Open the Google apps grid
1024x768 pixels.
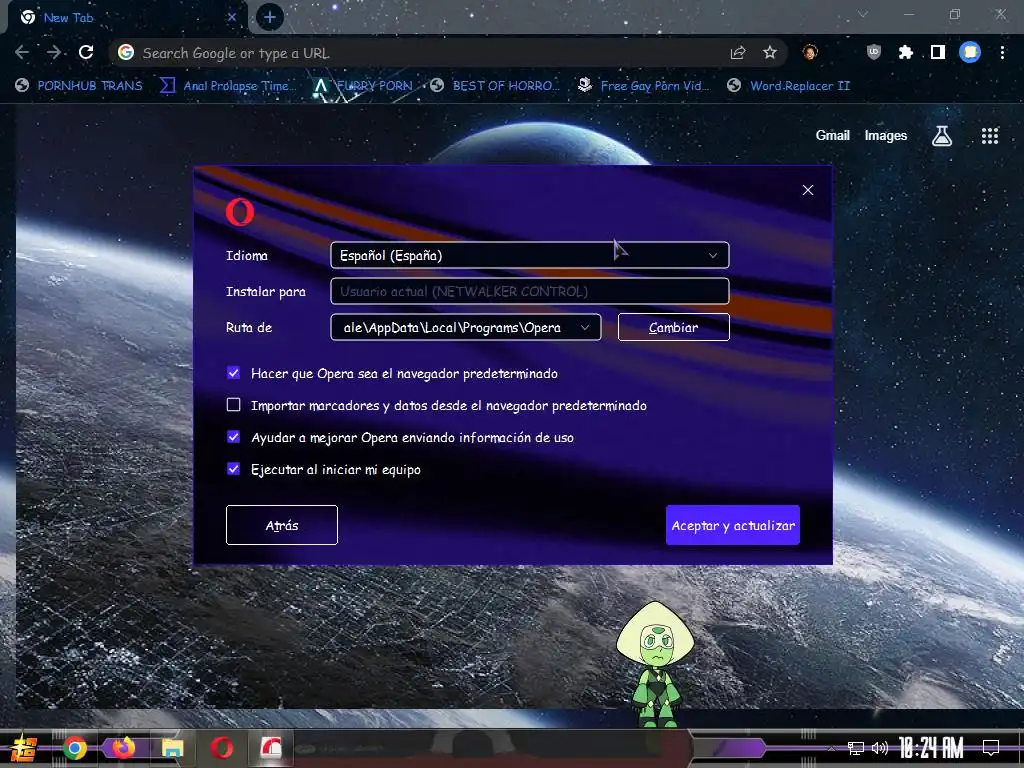pos(990,136)
